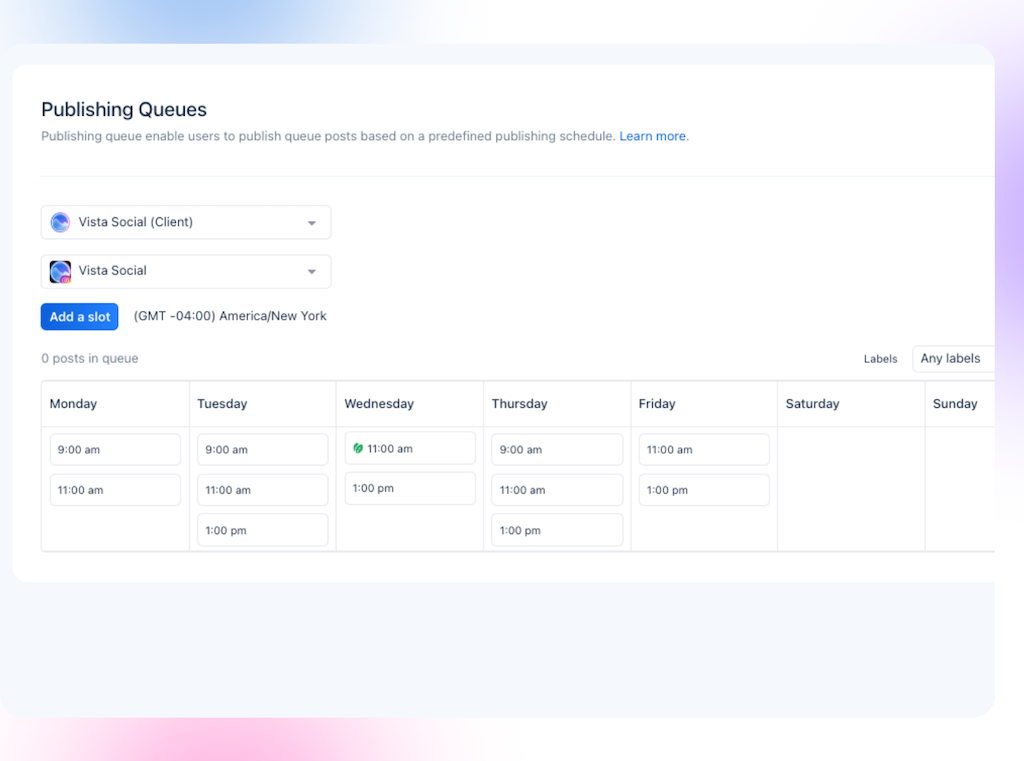This screenshot has width=1024, height=761.
Task: Select Tuesday 11:00 am slot
Action: (x=263, y=490)
